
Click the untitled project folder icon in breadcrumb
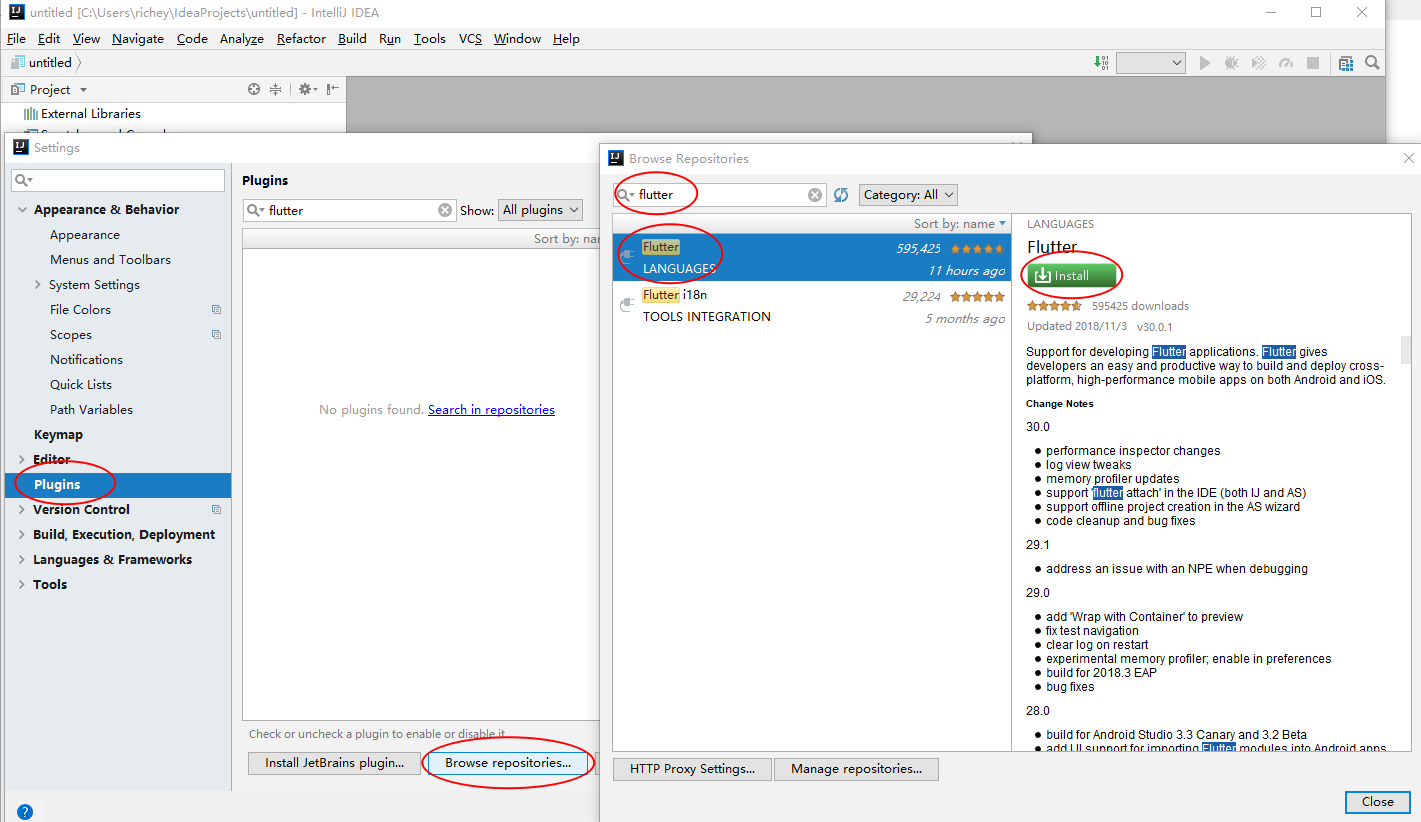click(18, 62)
